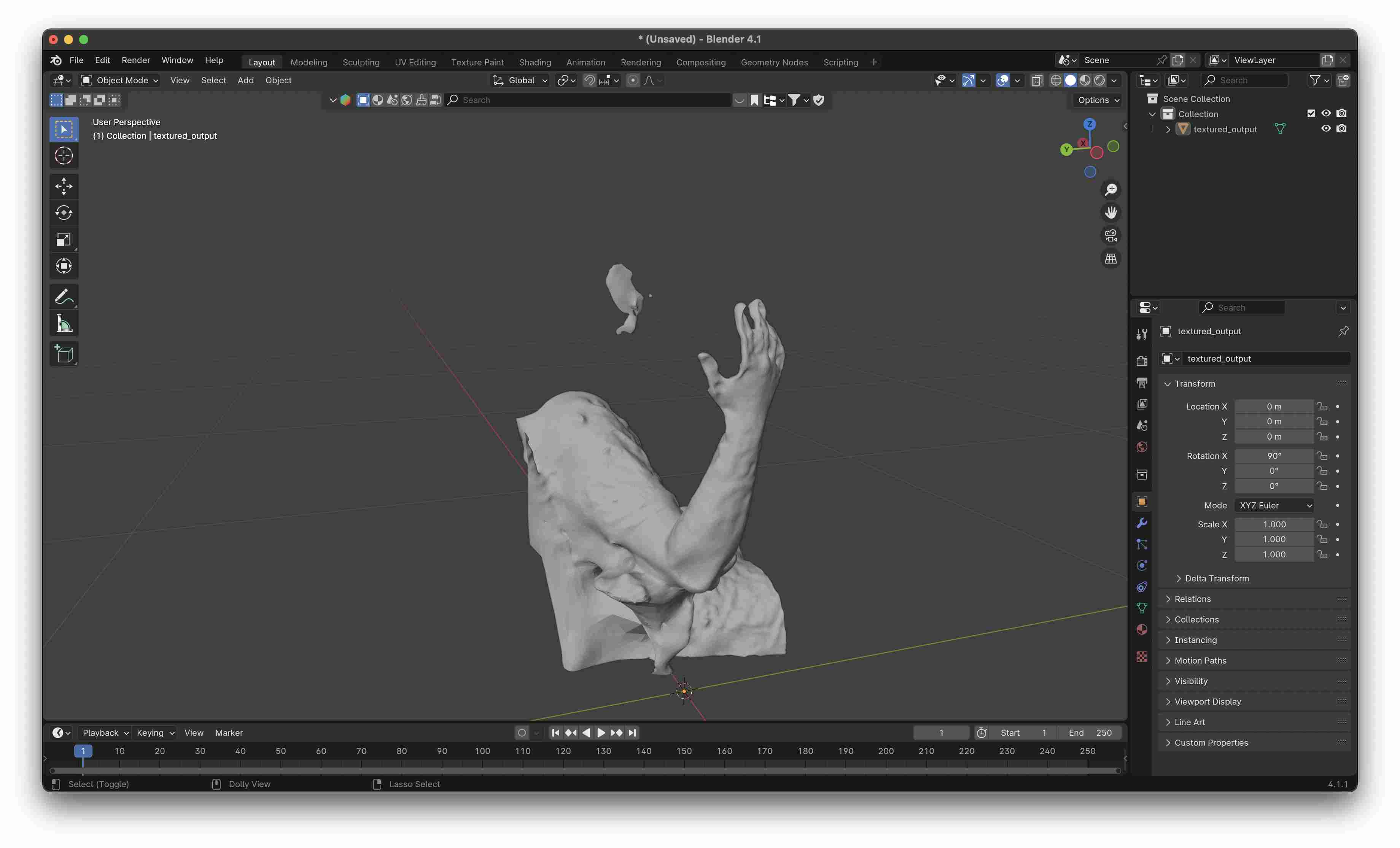Open the Tool properties tab
Screen dimensions: 1400x848
pos(1141,334)
